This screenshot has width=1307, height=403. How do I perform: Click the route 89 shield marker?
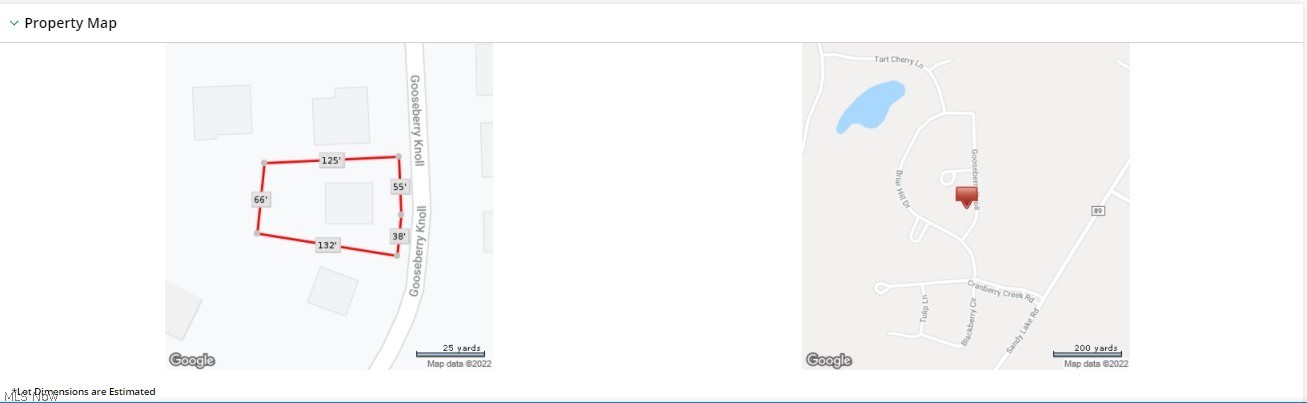1097,210
